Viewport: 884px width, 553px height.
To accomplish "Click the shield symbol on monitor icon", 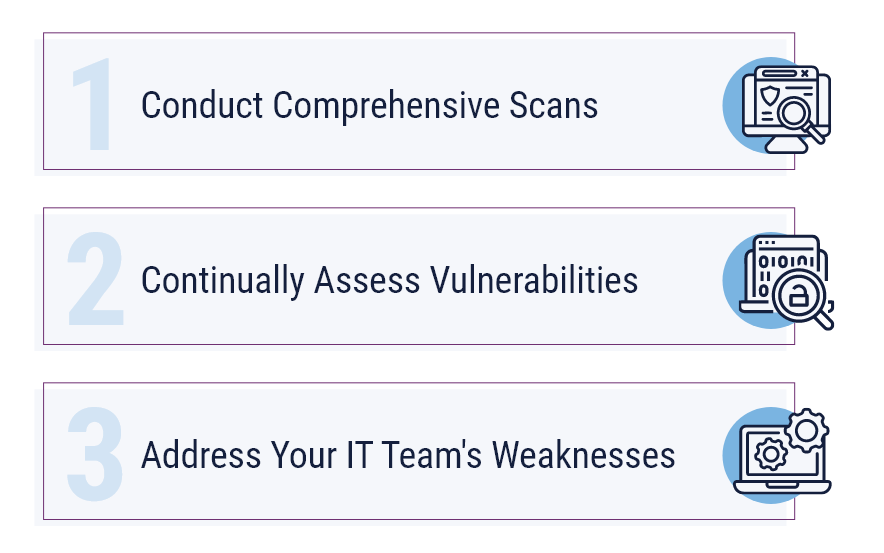I will click(x=768, y=96).
